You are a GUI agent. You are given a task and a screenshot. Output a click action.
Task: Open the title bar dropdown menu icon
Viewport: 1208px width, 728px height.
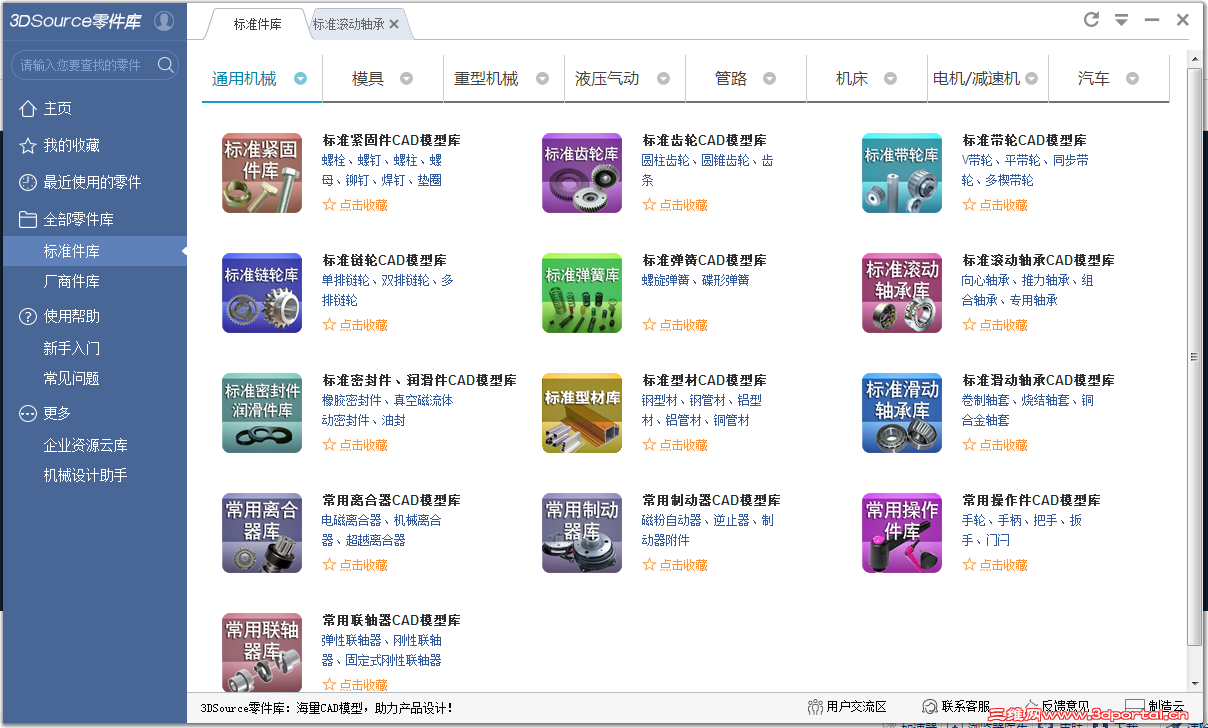coord(1122,19)
